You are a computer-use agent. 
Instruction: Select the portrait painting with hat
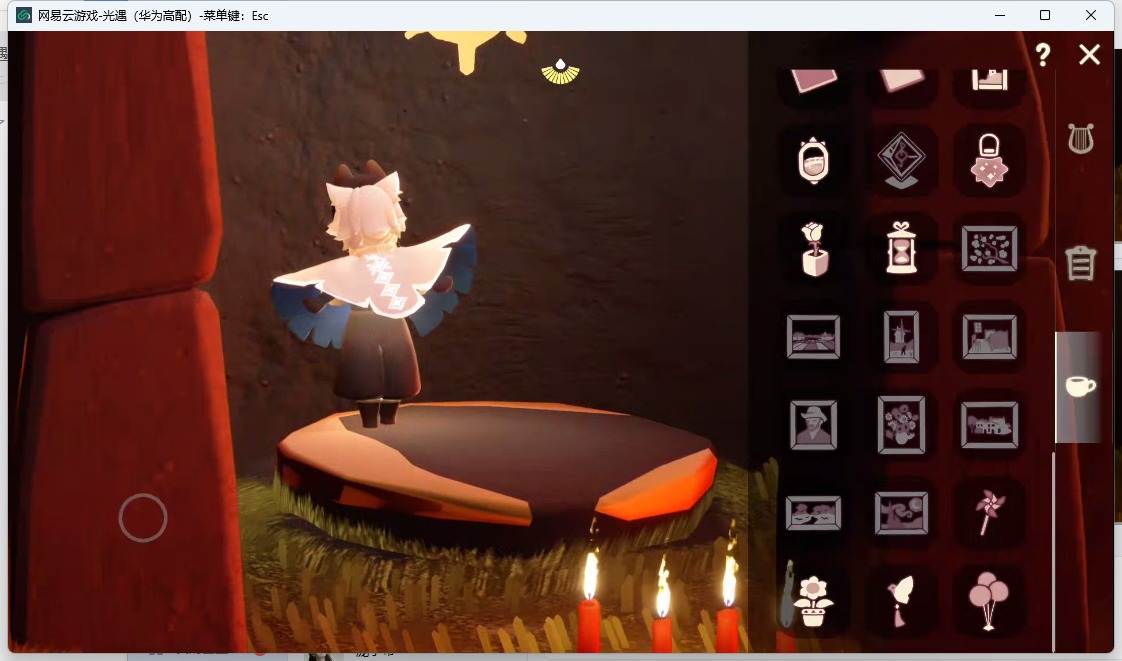[814, 424]
